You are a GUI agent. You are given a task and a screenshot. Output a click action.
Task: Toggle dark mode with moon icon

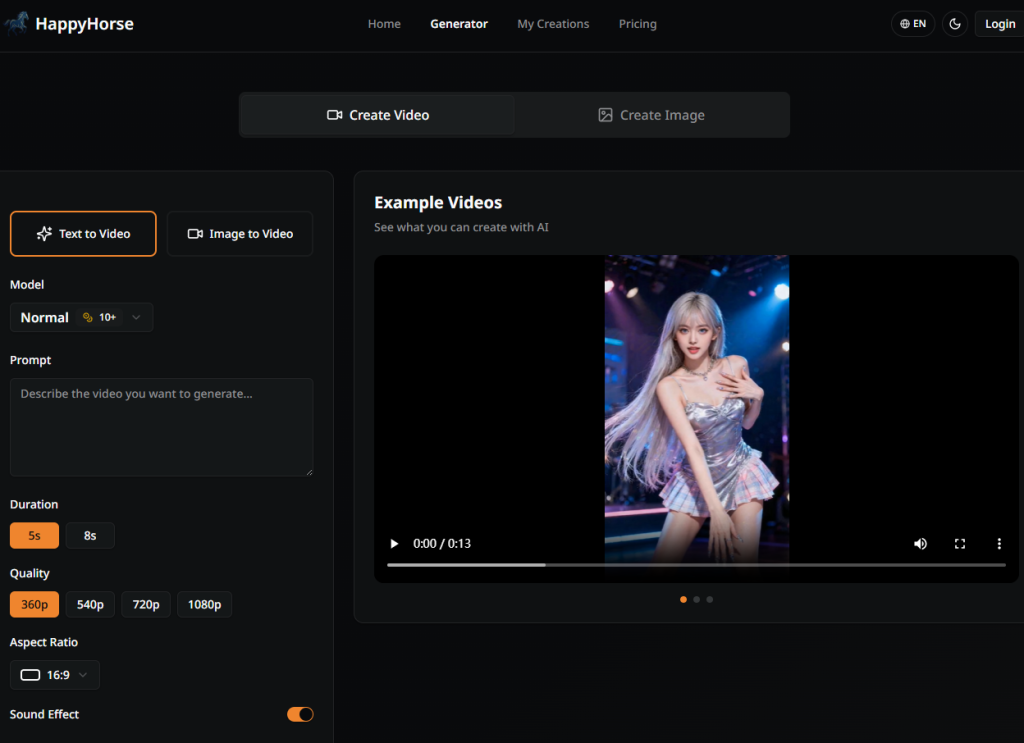pos(955,24)
